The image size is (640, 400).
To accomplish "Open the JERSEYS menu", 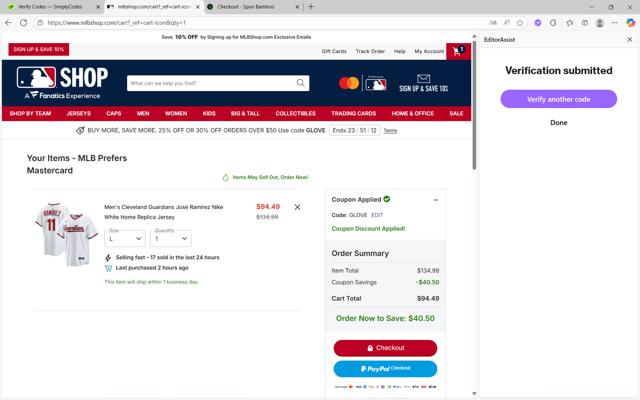I will pyautogui.click(x=79, y=113).
